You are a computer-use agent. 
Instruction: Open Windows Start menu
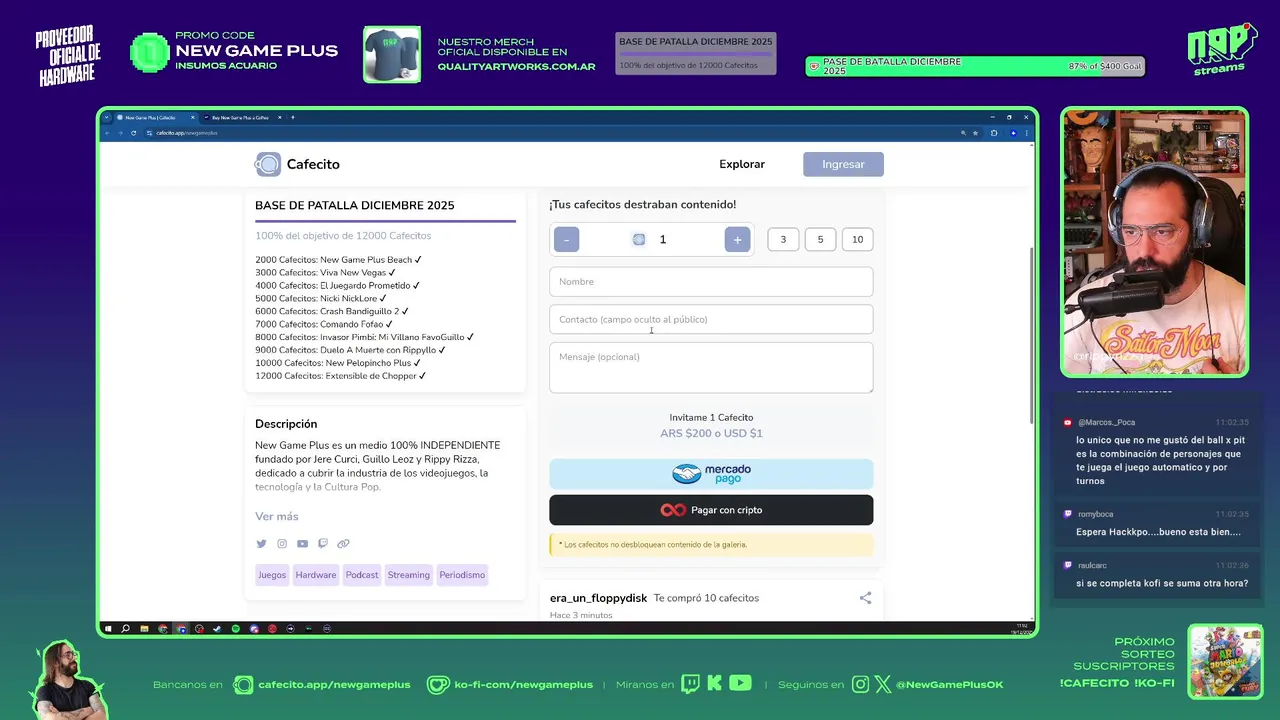[x=108, y=629]
